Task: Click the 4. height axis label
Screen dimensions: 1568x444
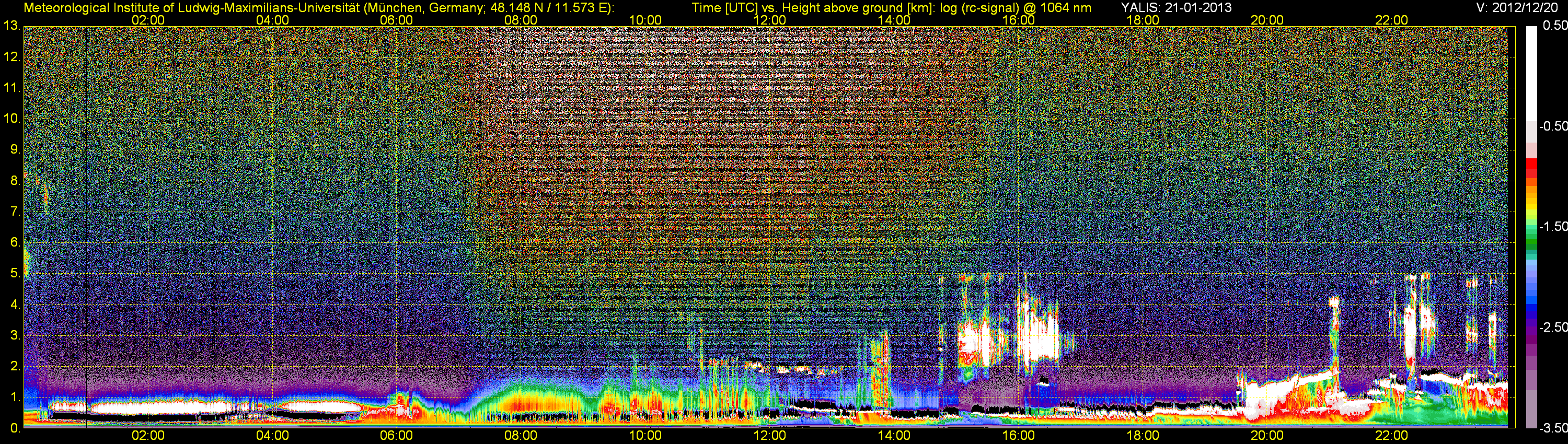Action: 15,305
